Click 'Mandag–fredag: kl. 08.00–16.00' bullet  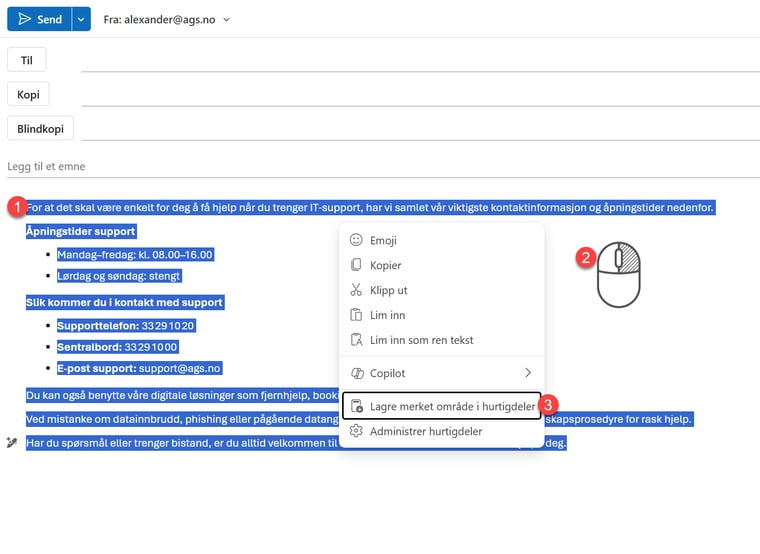click(135, 254)
